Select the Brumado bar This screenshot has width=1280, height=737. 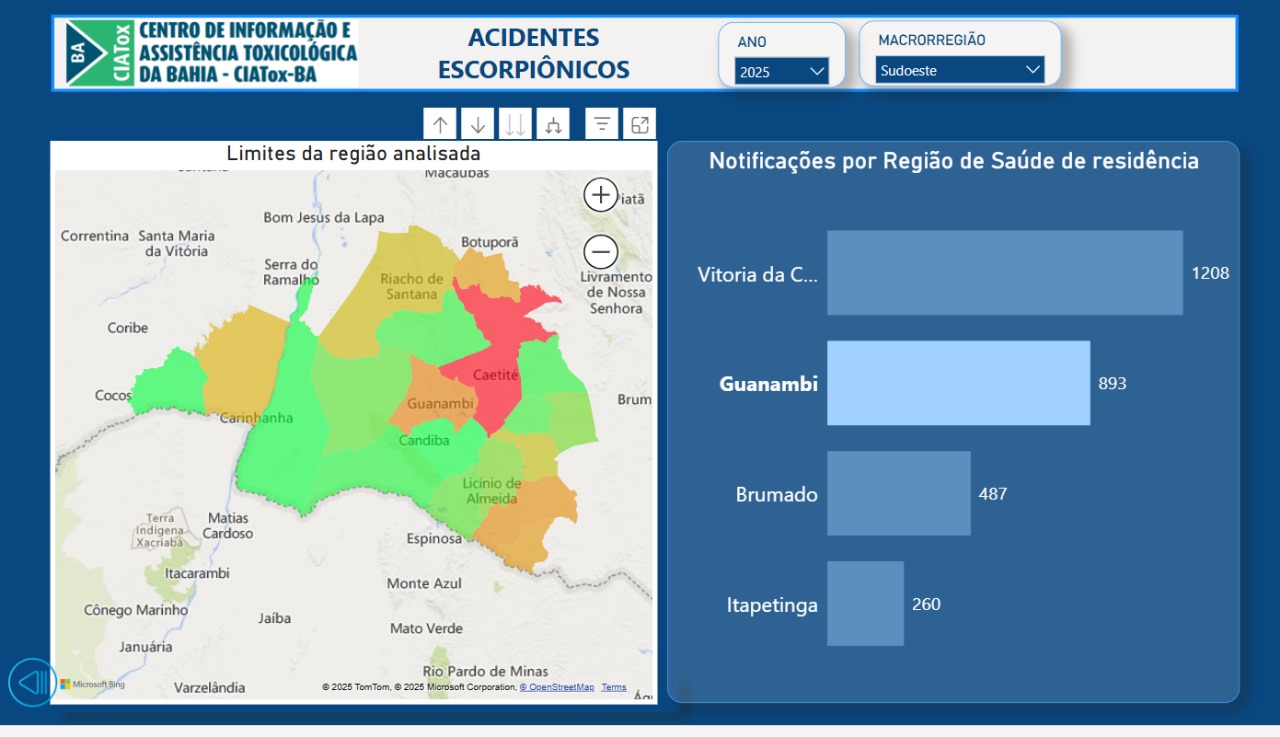coord(898,493)
